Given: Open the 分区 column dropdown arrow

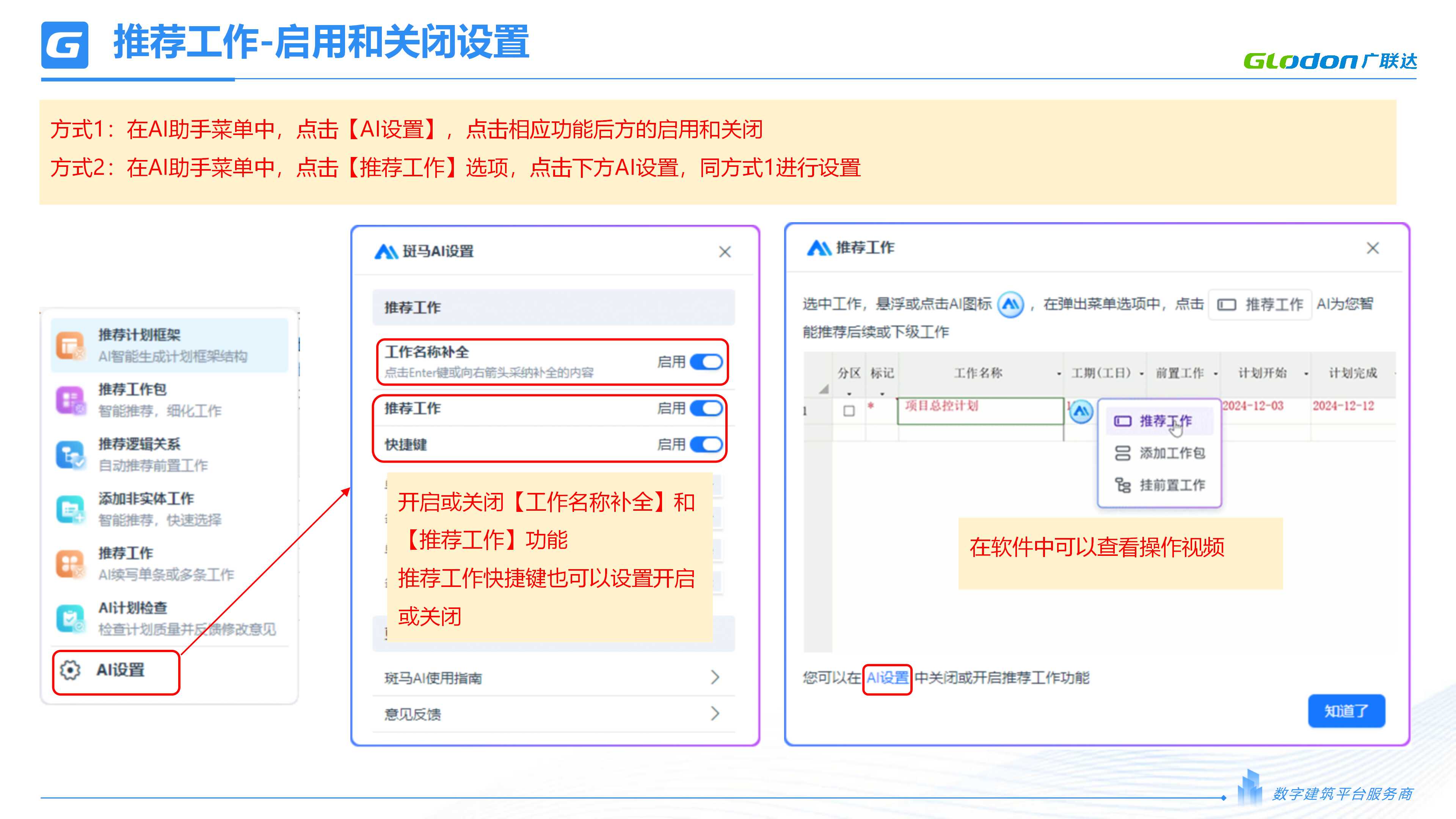Looking at the screenshot, I should click(849, 394).
